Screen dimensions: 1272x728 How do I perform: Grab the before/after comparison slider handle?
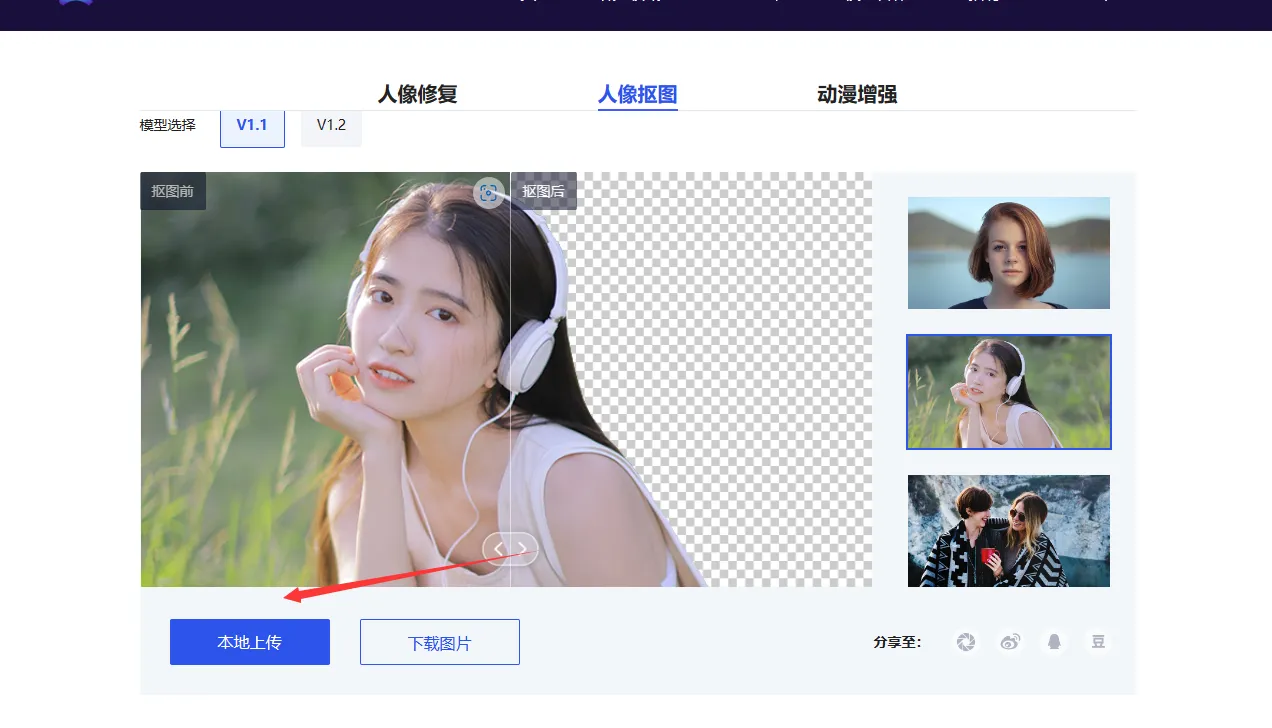click(510, 548)
